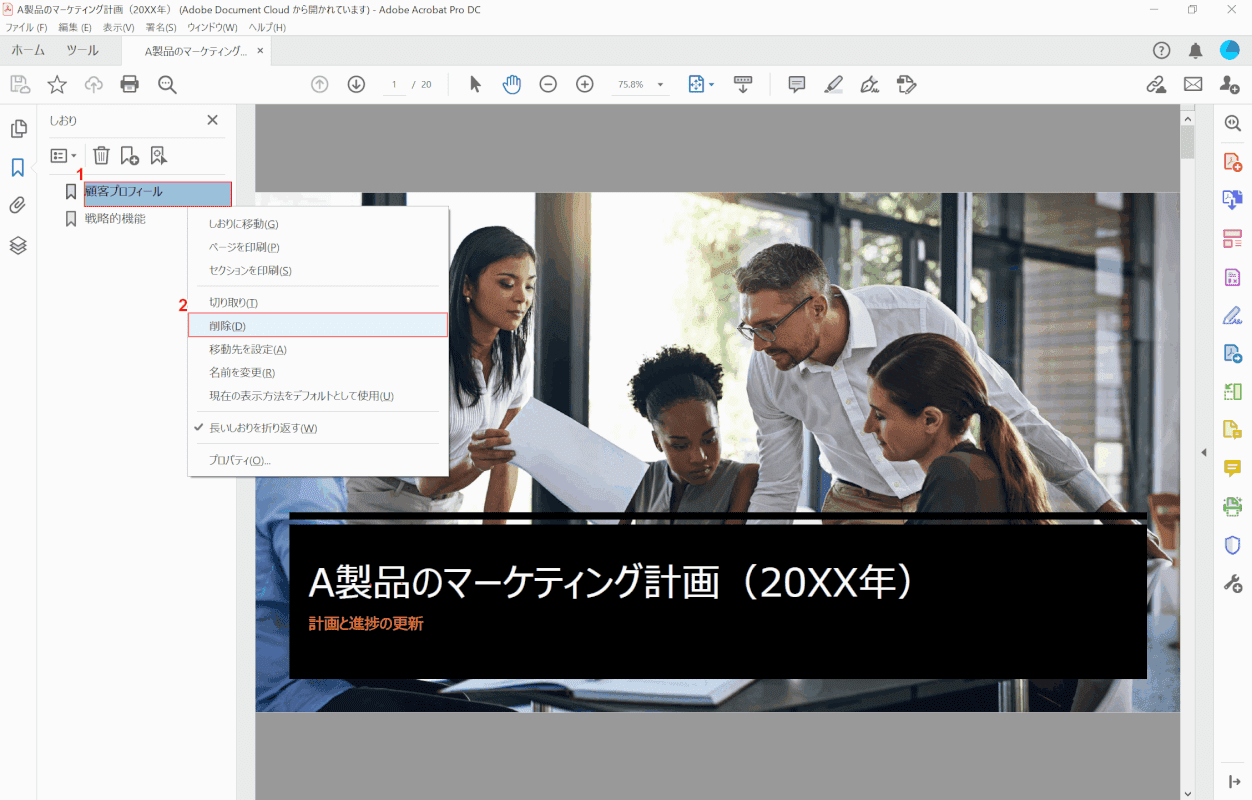Choose 削除(D) from context menu
Viewport: 1252px width, 800px height.
(x=318, y=325)
